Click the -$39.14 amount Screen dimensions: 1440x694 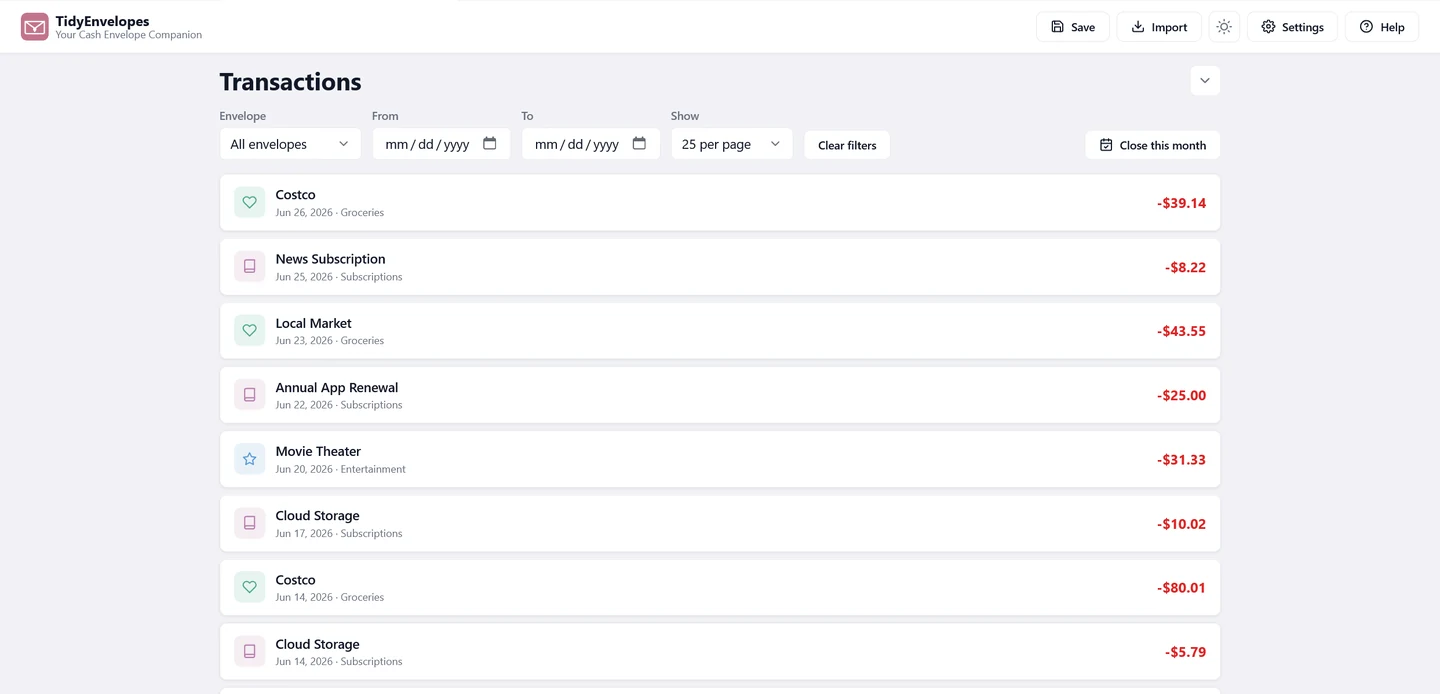tap(1181, 203)
